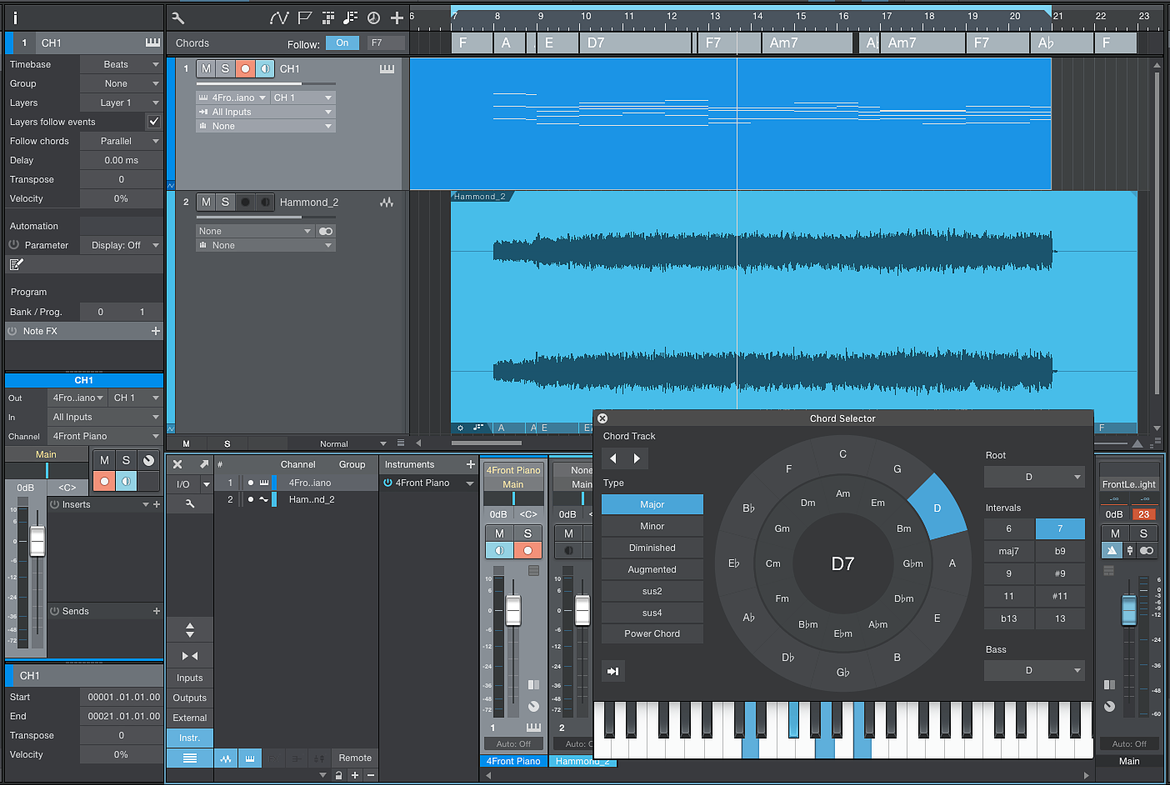Open Chord Selector Bass dropdown
Viewport: 1170px width, 785px height.
(x=1034, y=670)
